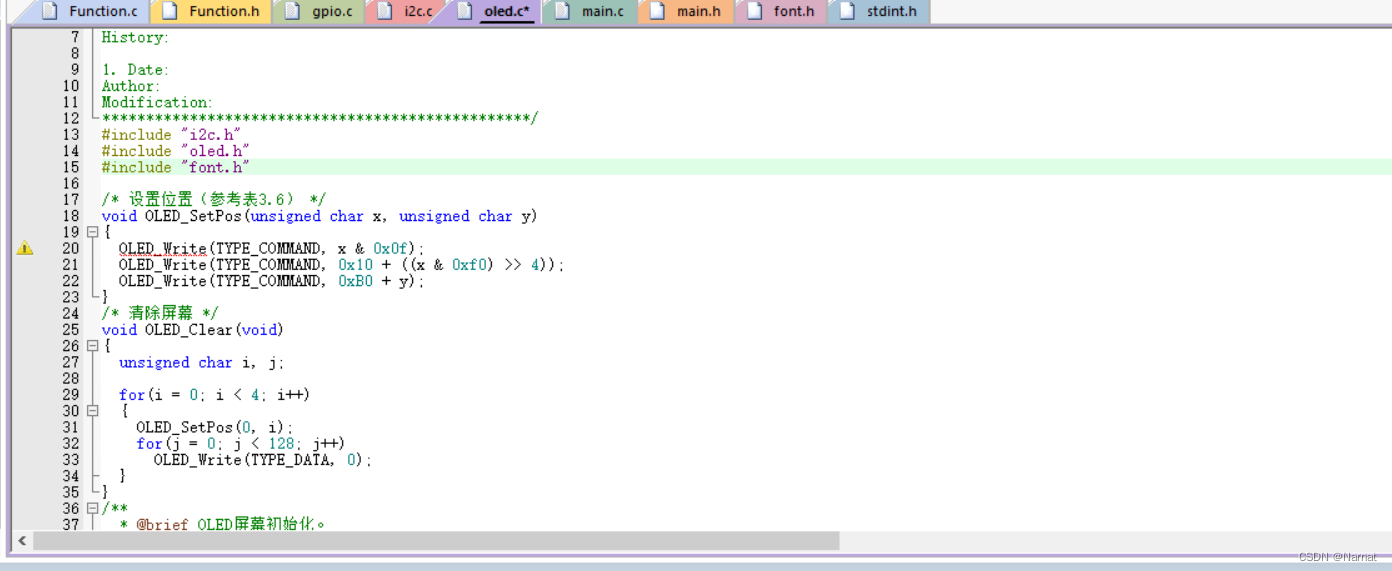Click the /* 清除屏幕 */ comment on line 24
The width and height of the screenshot is (1392, 571).
click(x=160, y=313)
